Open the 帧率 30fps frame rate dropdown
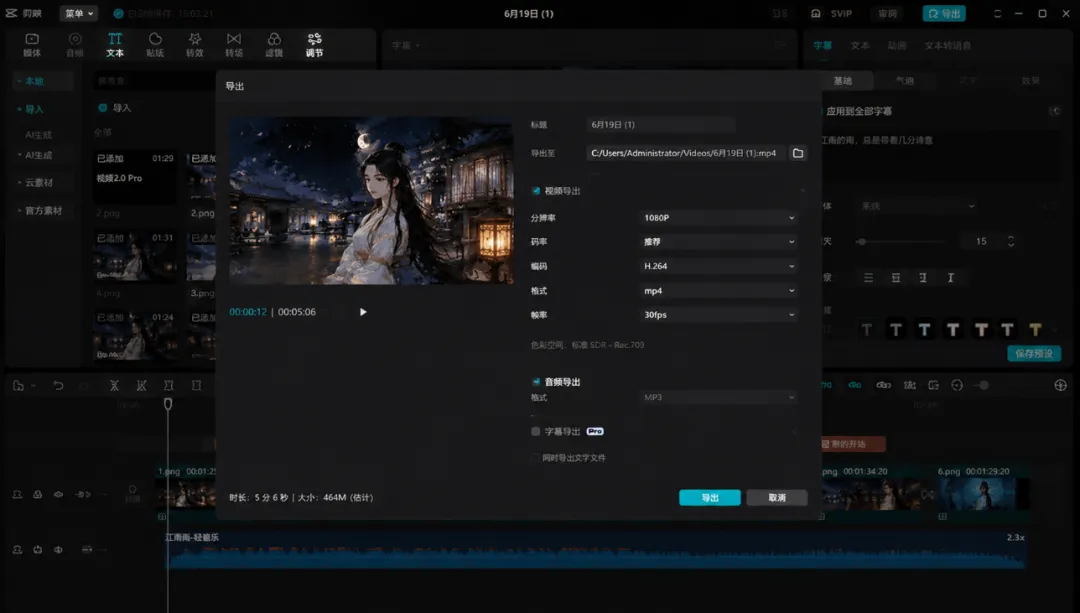The width and height of the screenshot is (1080, 613). tap(718, 315)
